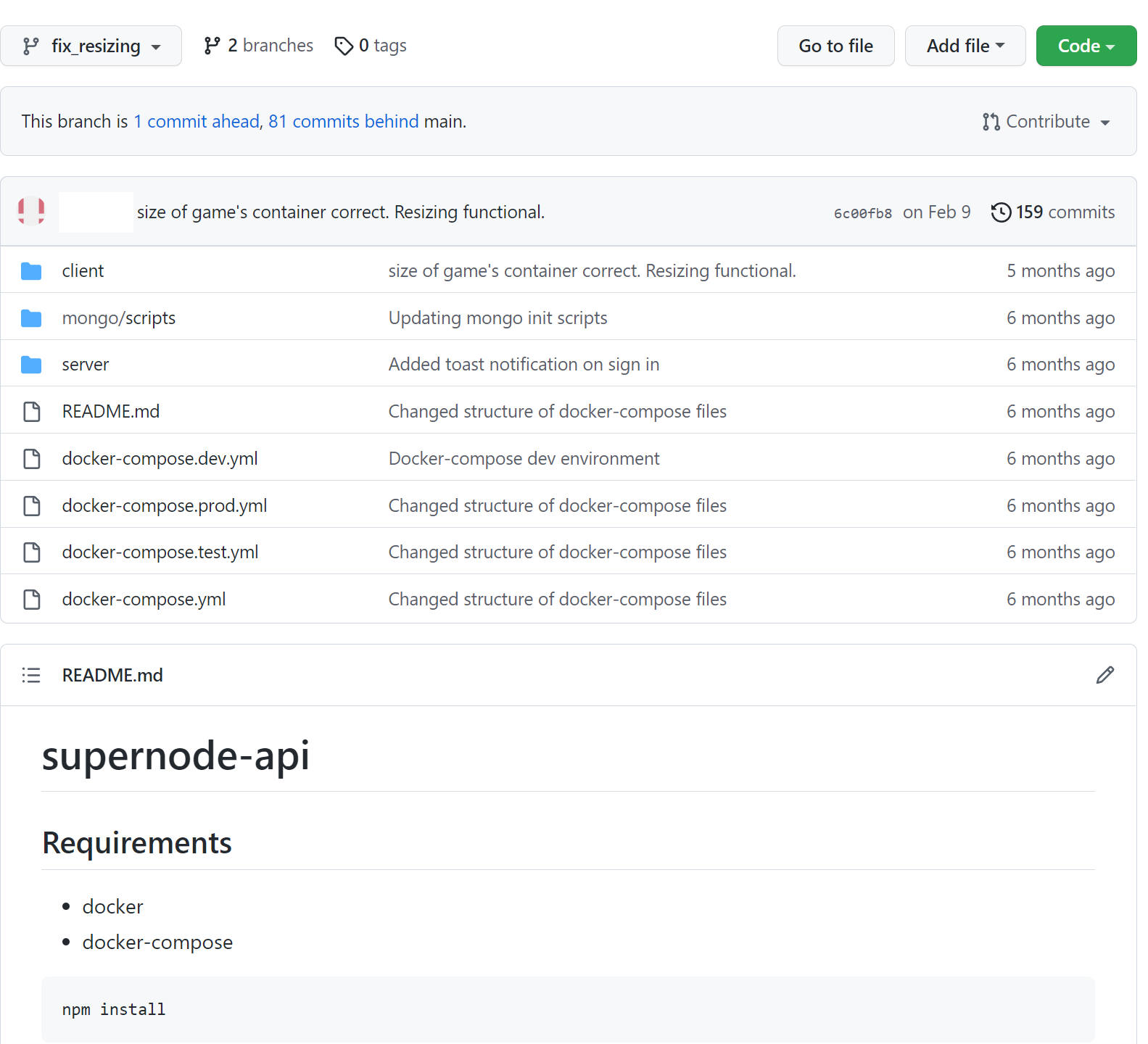Viewport: 1148px width, 1044px height.
Task: Expand the Contribute menu
Action: [x=1046, y=122]
